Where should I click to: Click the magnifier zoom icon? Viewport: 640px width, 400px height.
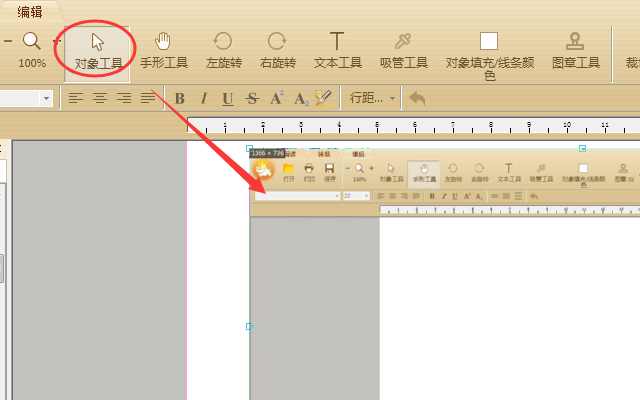pyautogui.click(x=31, y=41)
